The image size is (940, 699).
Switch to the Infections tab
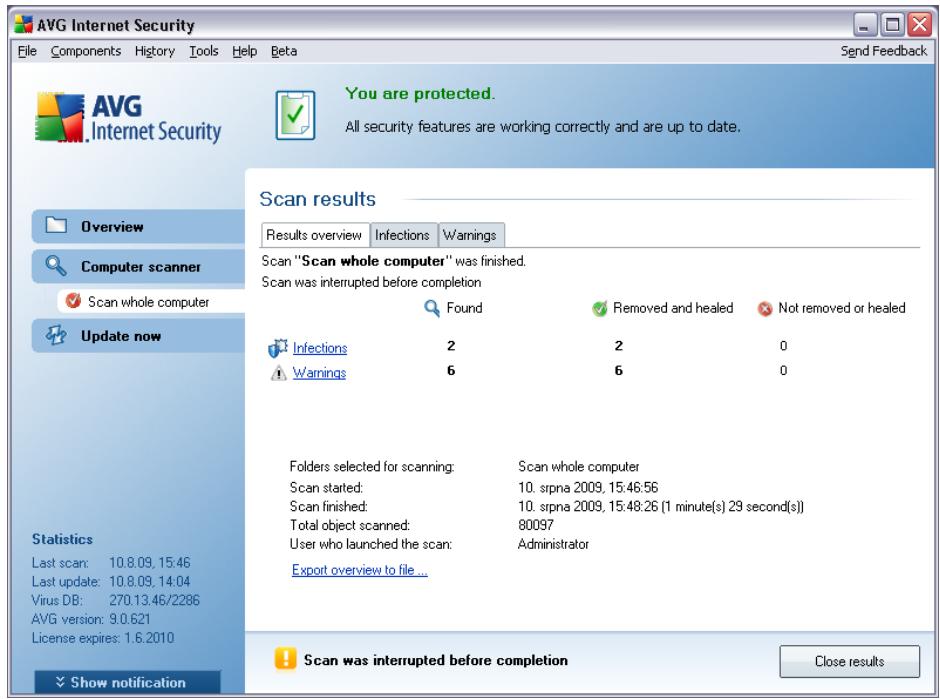pos(403,235)
